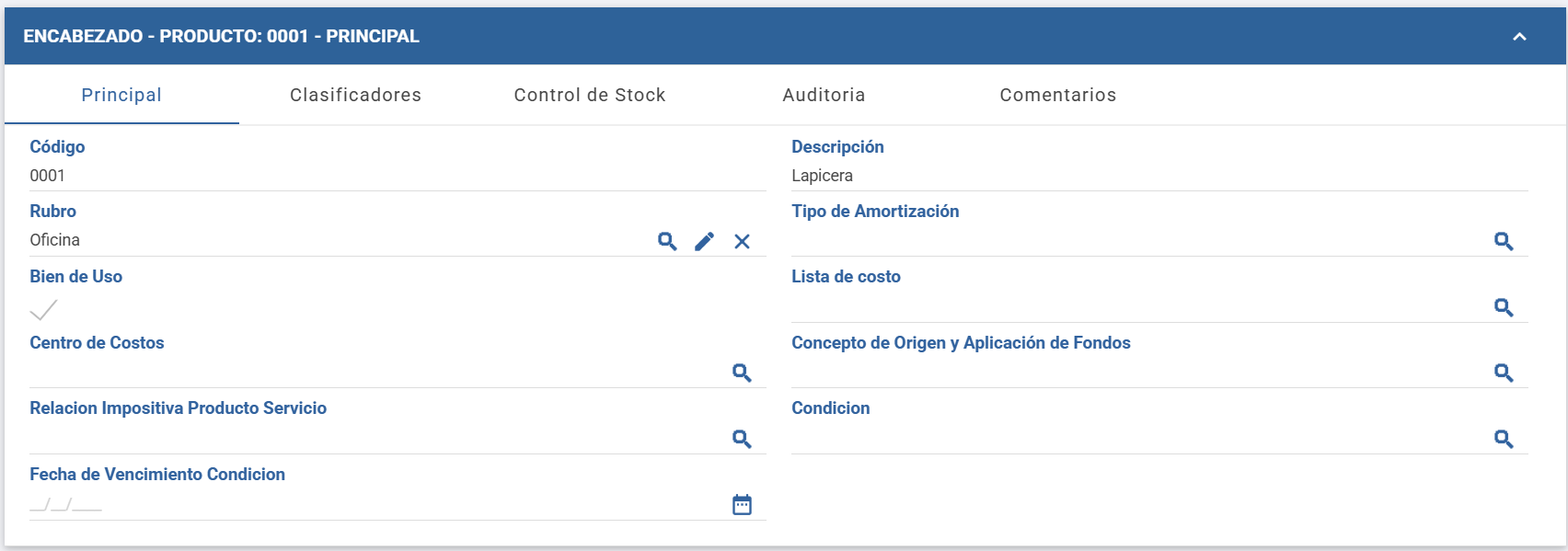Open the calendar for Fecha de Vencimiento
1568x551 pixels.
tap(742, 504)
